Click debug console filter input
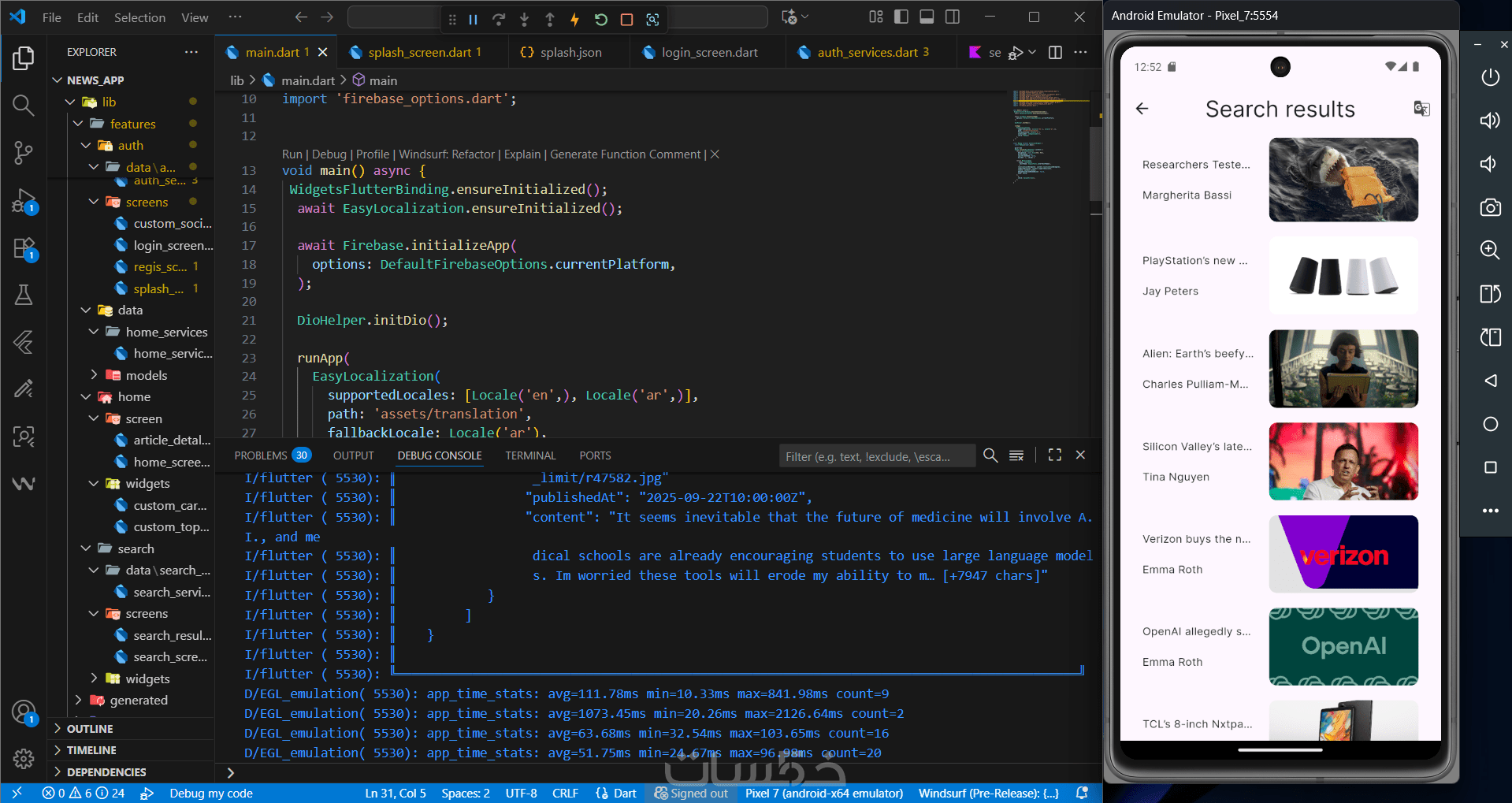This screenshot has width=1512, height=803. click(x=877, y=456)
